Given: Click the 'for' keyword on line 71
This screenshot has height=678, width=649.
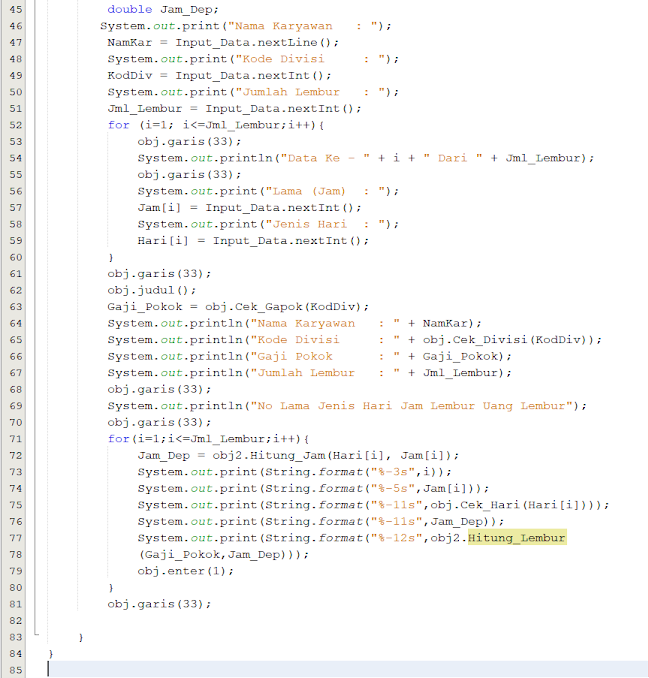Looking at the screenshot, I should 118,438.
